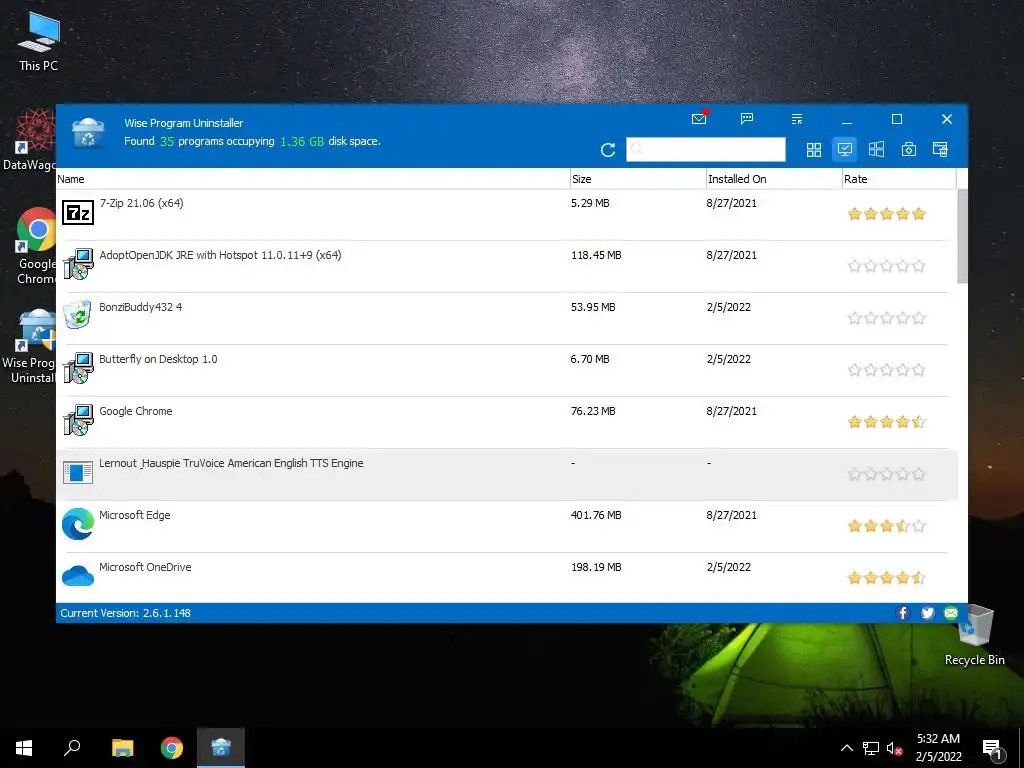
Task: Click the BonziBuddy432 recycle icon
Action: [x=78, y=315]
